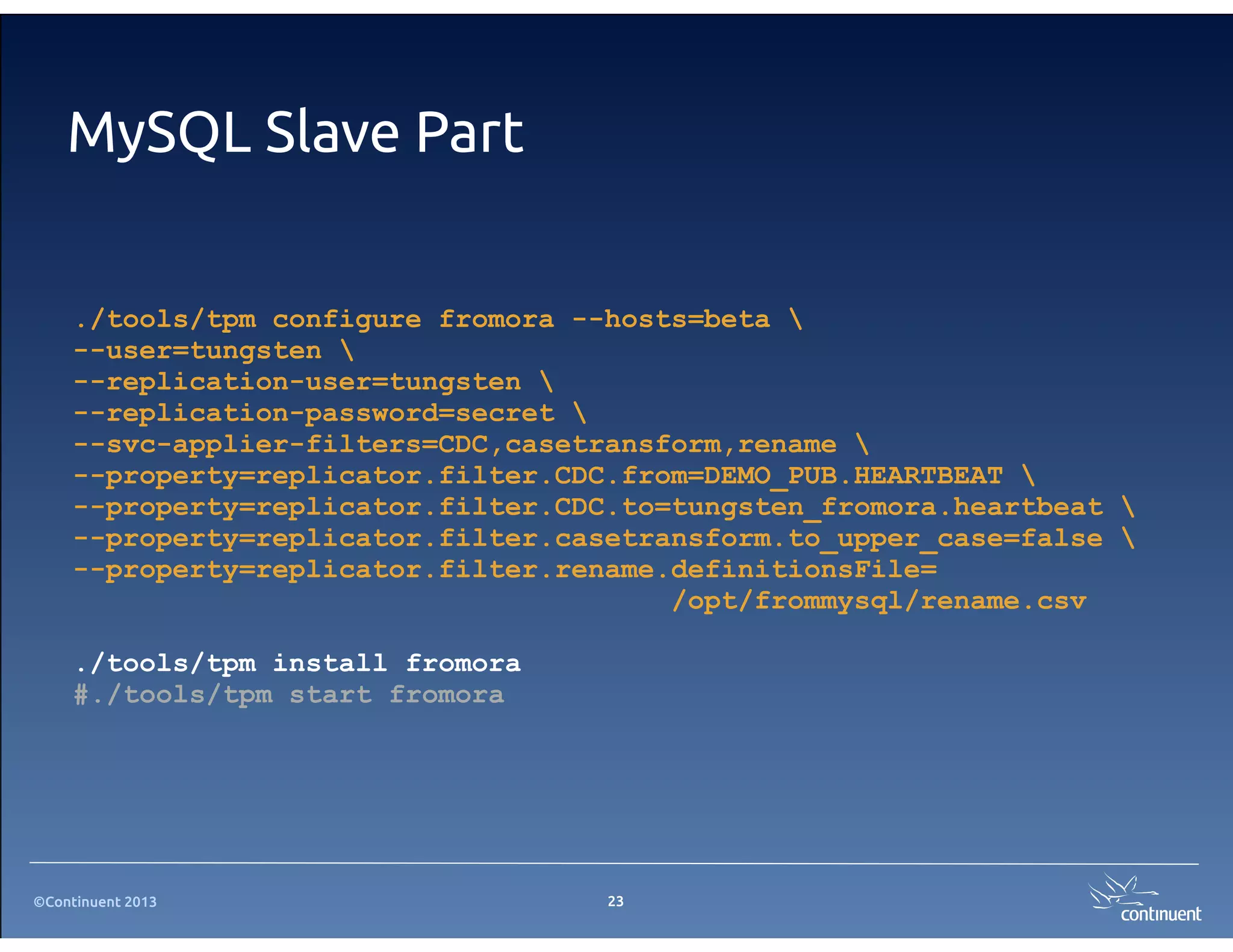Screen dimensions: 1233x952
Task: Click the MySQL Slave Part title
Action: 296,132
